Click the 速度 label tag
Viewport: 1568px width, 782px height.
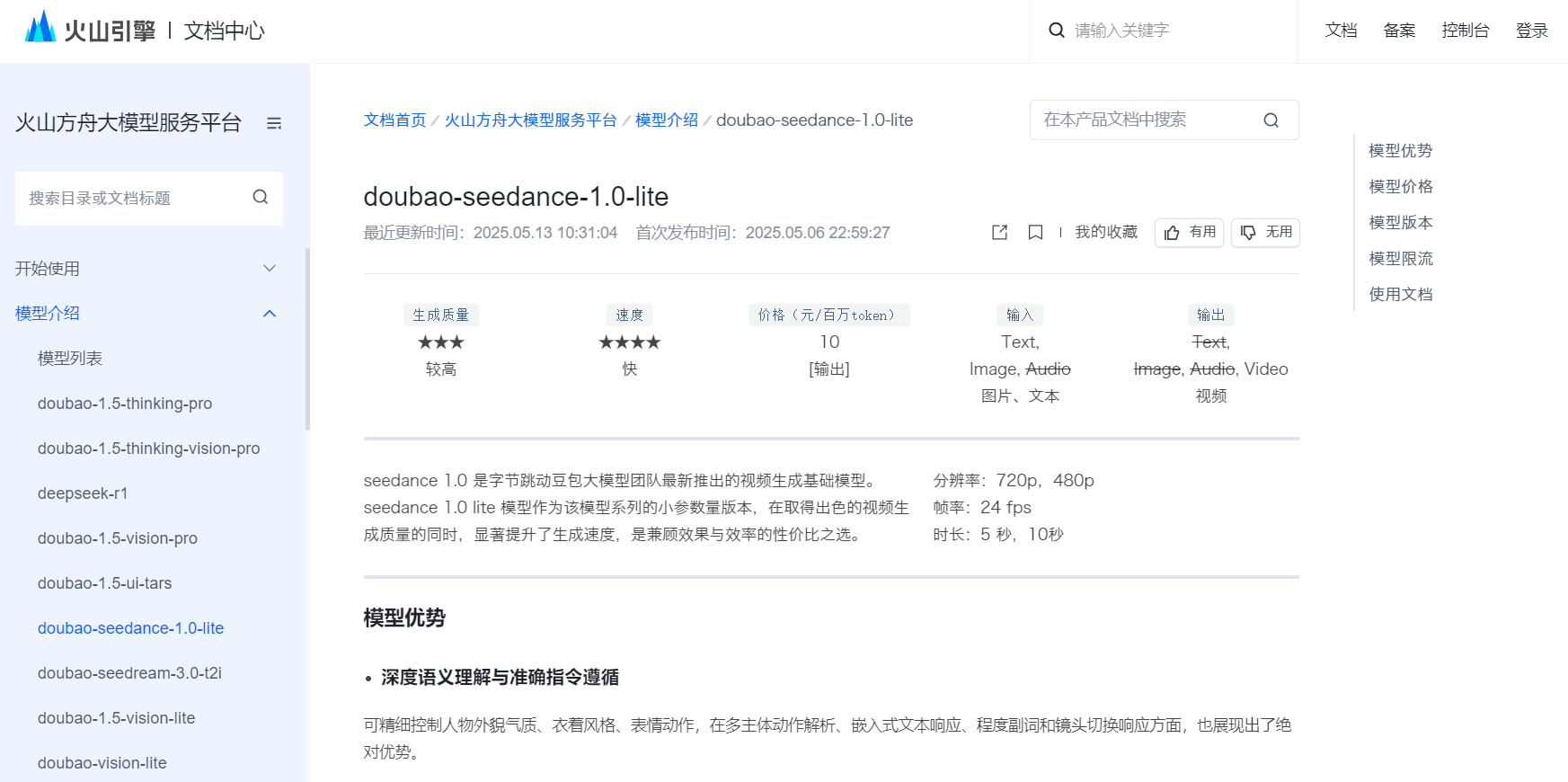(629, 315)
